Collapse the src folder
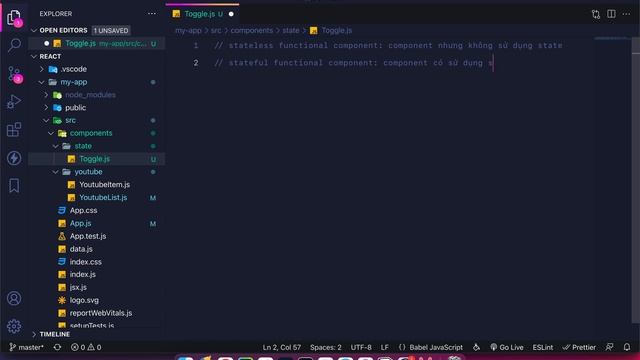This screenshot has height=360, width=640. (46, 120)
